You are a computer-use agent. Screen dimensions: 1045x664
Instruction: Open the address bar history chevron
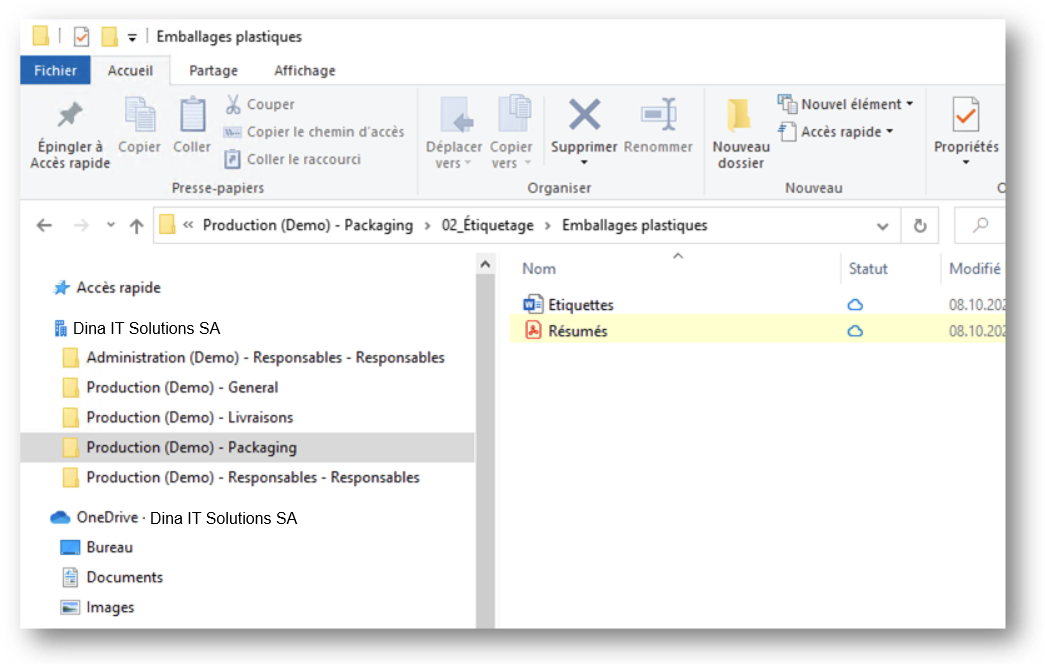(x=882, y=226)
